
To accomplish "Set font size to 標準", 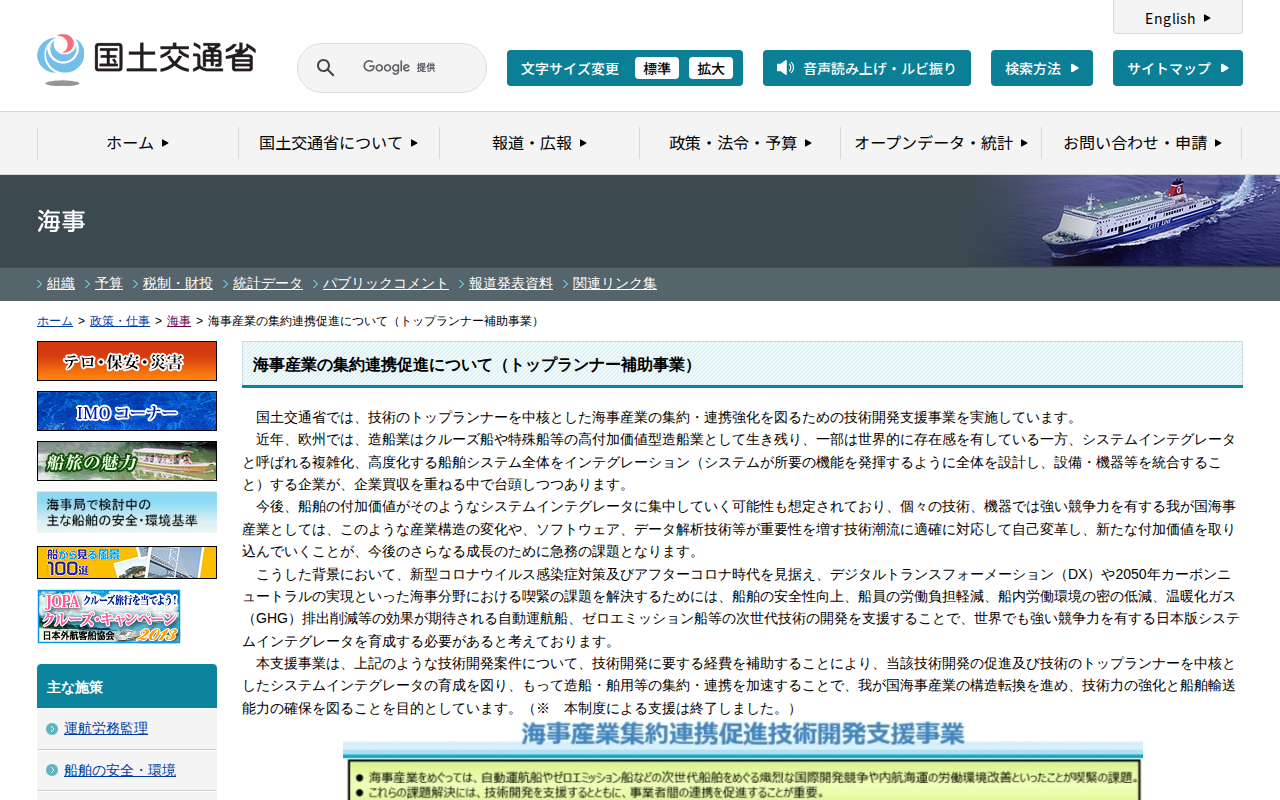I will 657,68.
